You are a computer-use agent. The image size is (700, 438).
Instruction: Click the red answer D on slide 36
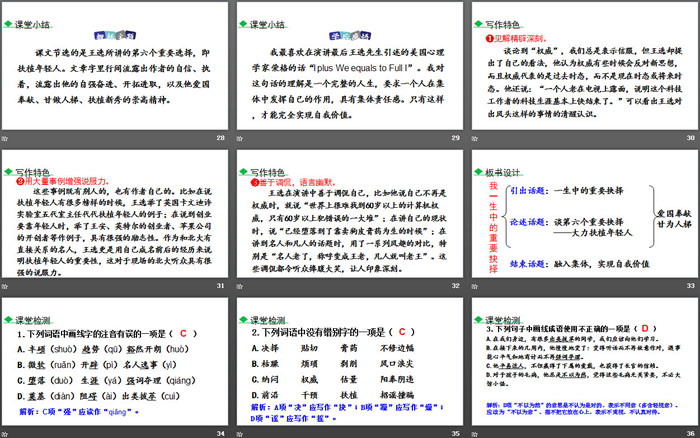point(645,328)
